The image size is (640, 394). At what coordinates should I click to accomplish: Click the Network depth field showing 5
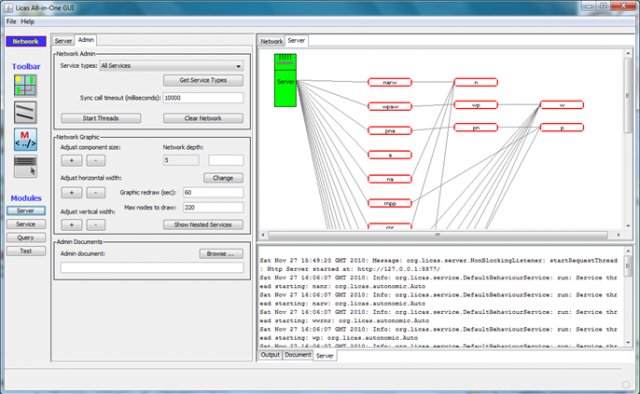pos(181,160)
